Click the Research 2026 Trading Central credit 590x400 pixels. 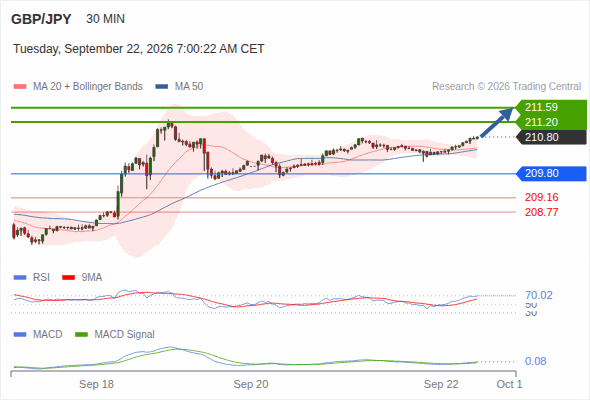click(x=506, y=87)
